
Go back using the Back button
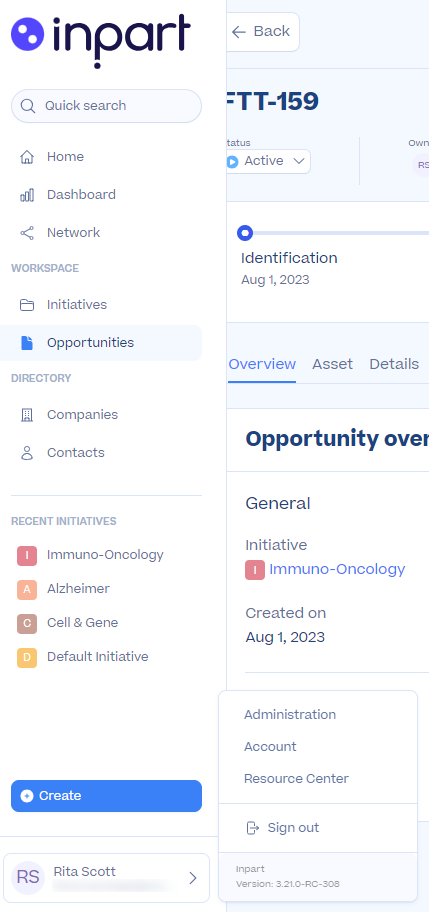263,31
